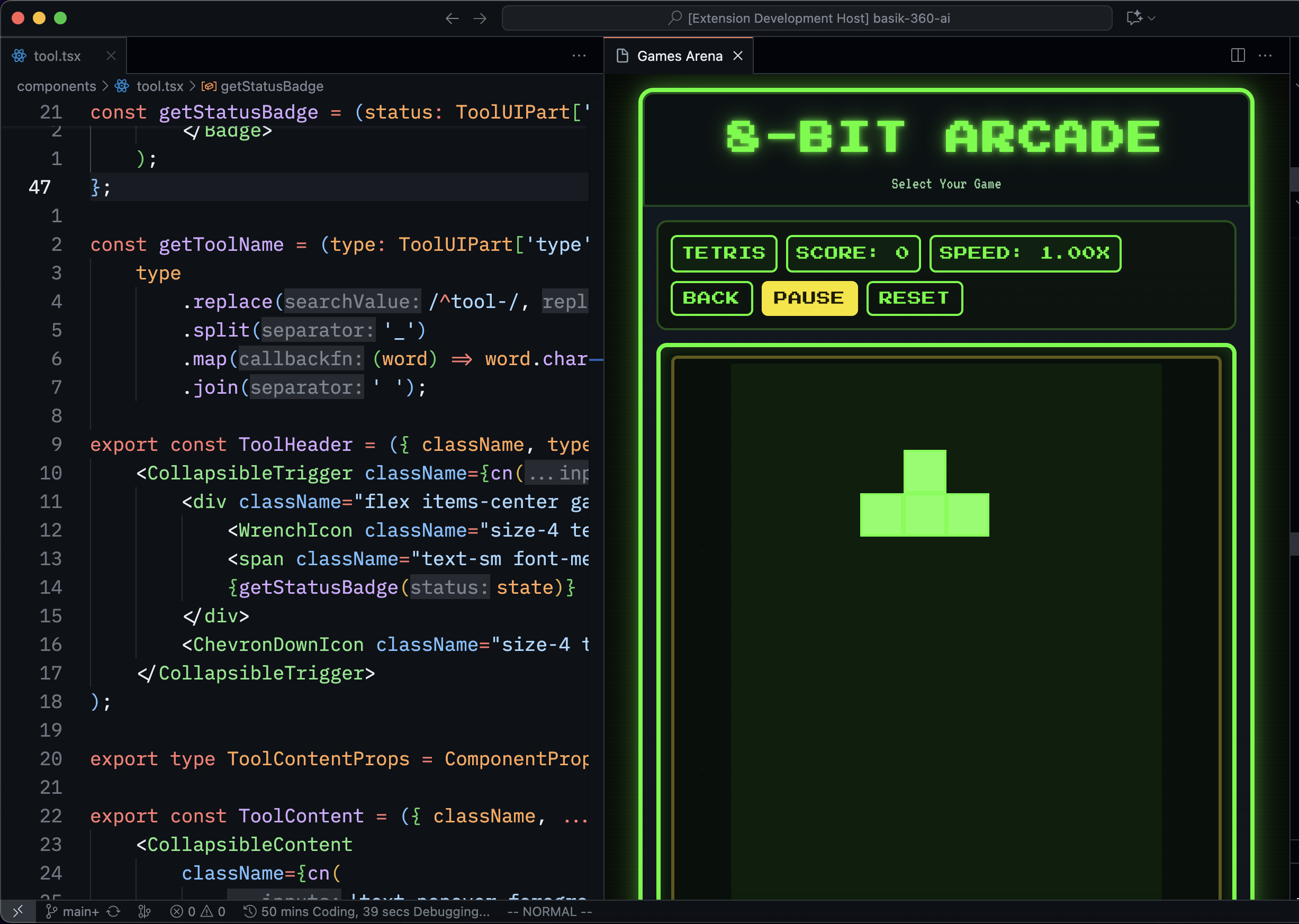Open more actions for left editor group

tap(579, 56)
